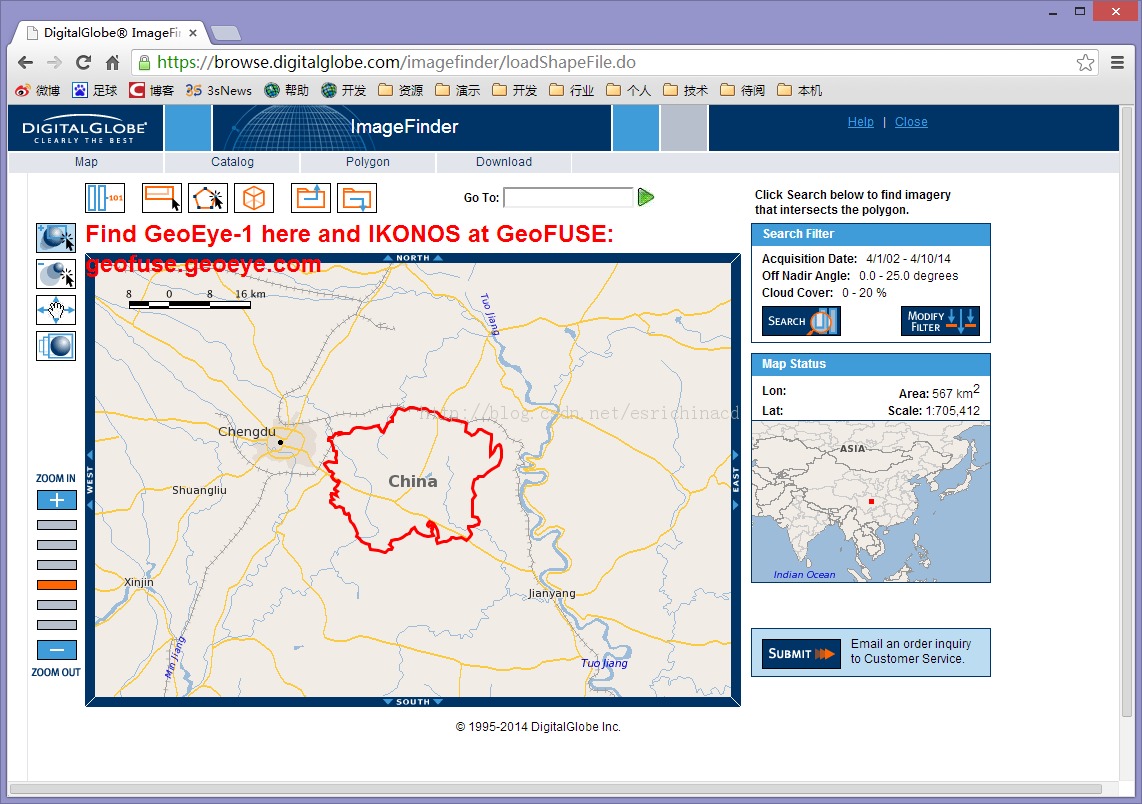Click the orange cube toolbar icon
This screenshot has width=1142, height=804.
(x=253, y=197)
